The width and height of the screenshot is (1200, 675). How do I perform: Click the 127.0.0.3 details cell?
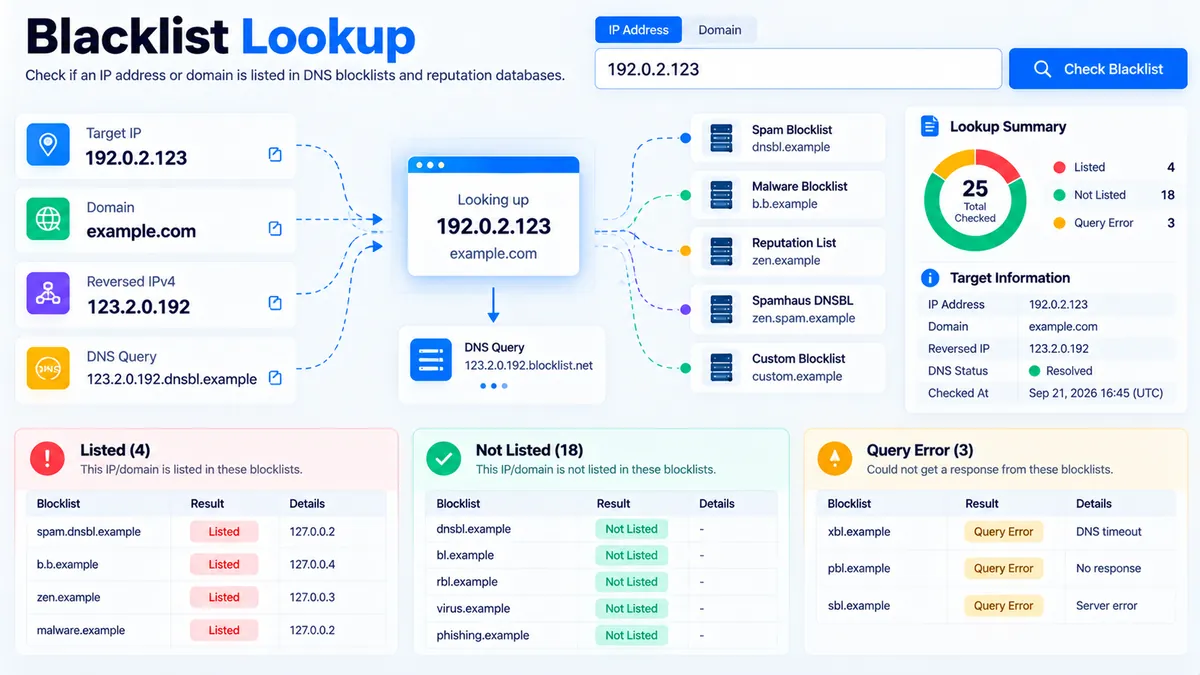(312, 597)
